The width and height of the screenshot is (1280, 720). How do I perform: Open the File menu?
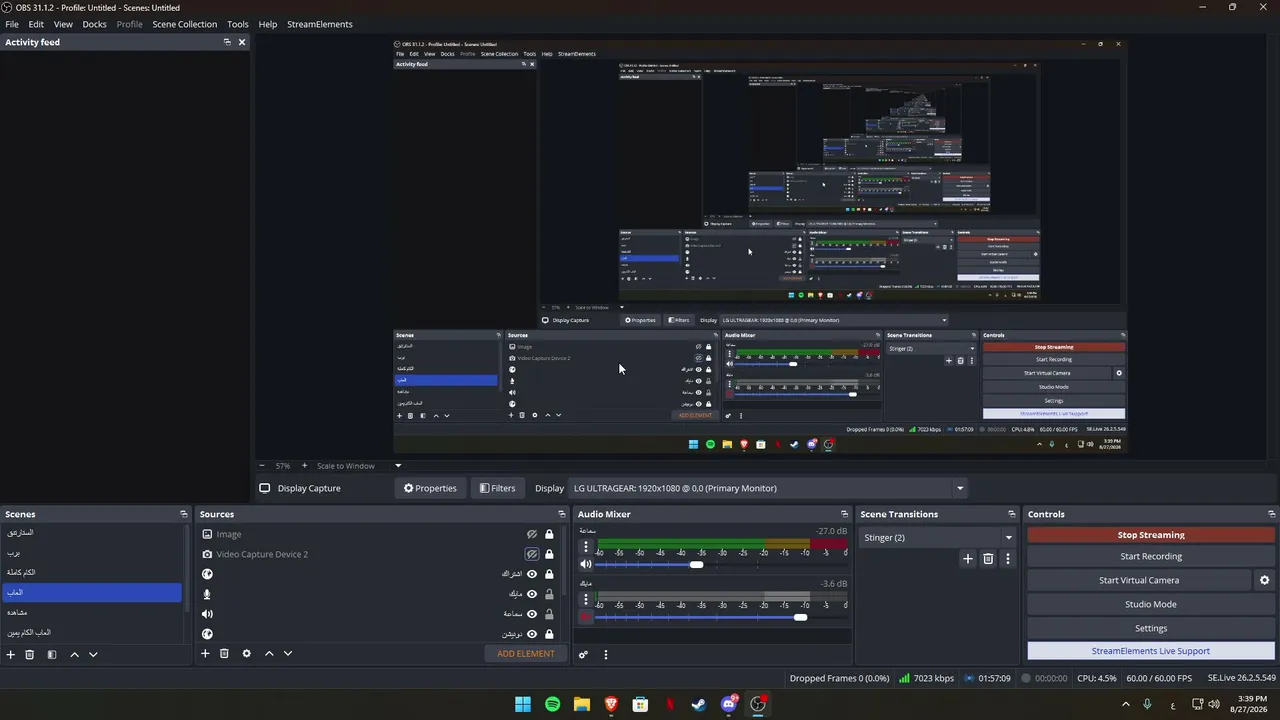point(12,24)
